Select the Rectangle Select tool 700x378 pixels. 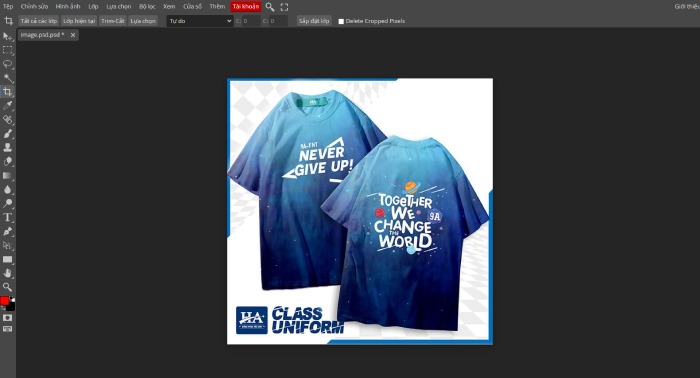[8, 50]
